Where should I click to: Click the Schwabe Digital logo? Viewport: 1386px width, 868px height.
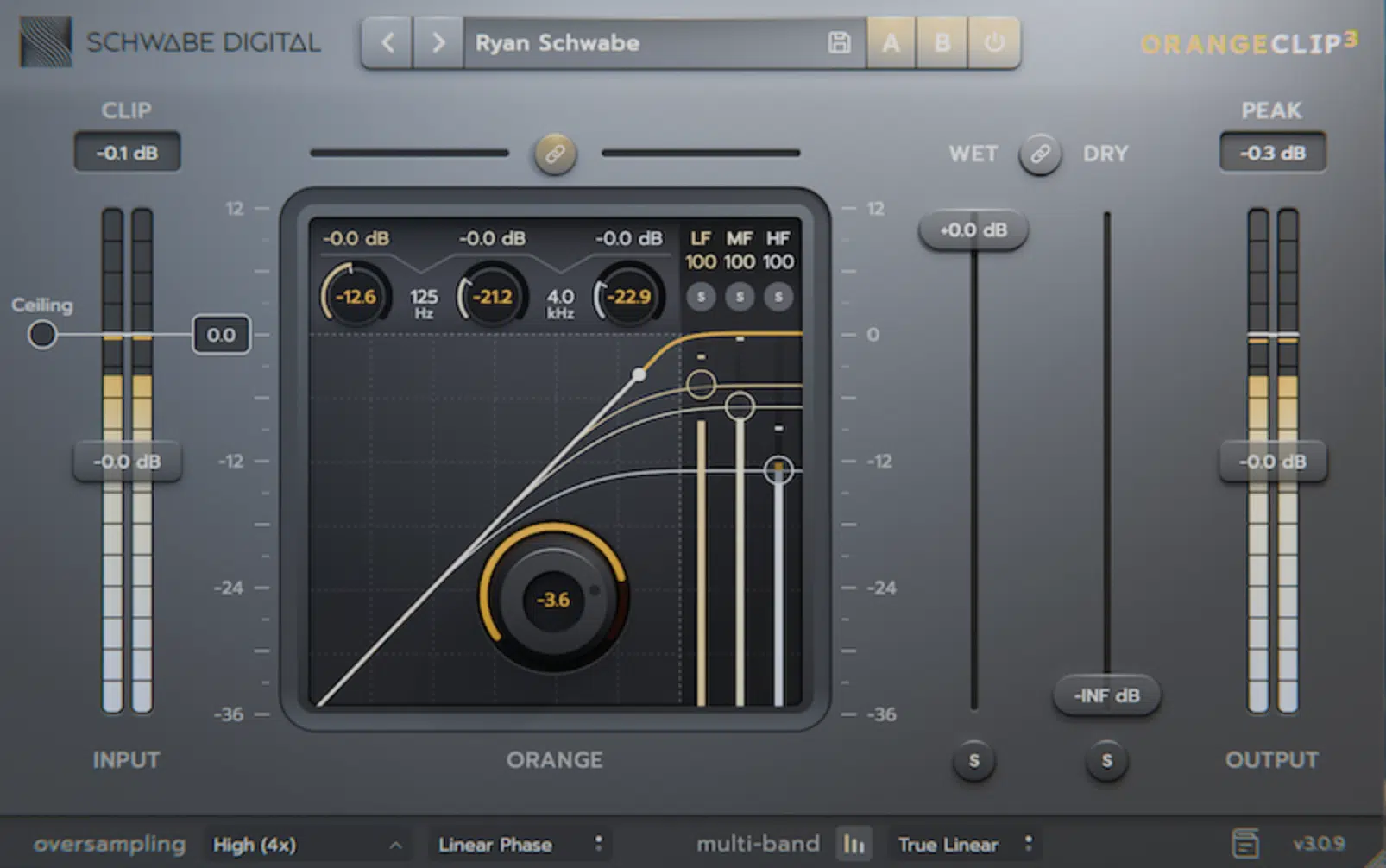tap(170, 42)
